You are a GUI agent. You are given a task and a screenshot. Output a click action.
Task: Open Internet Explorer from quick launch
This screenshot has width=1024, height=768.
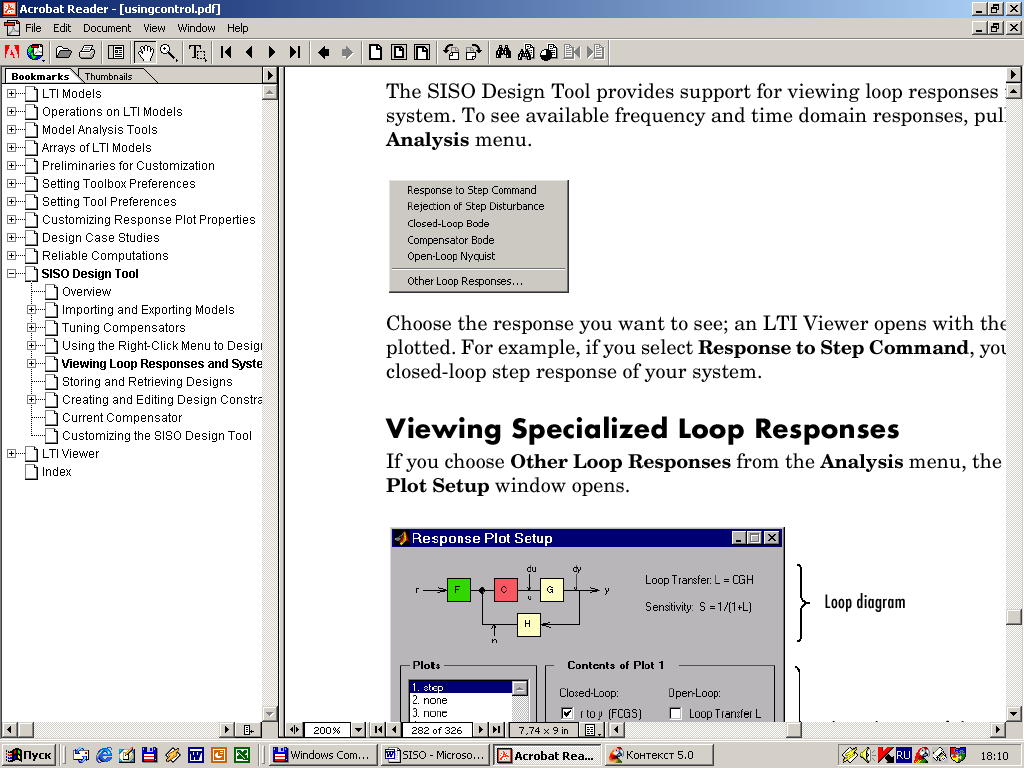tap(104, 755)
